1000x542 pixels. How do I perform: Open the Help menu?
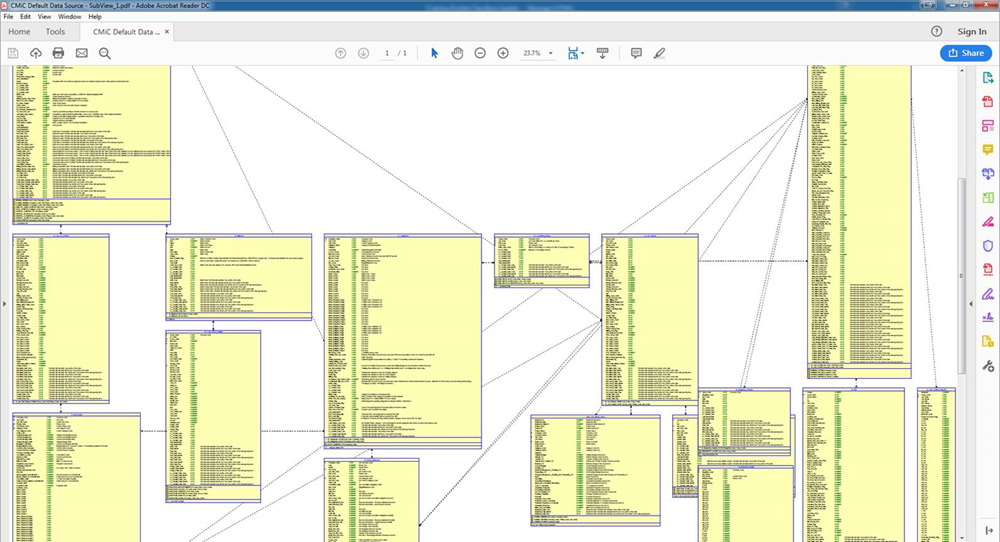point(95,17)
